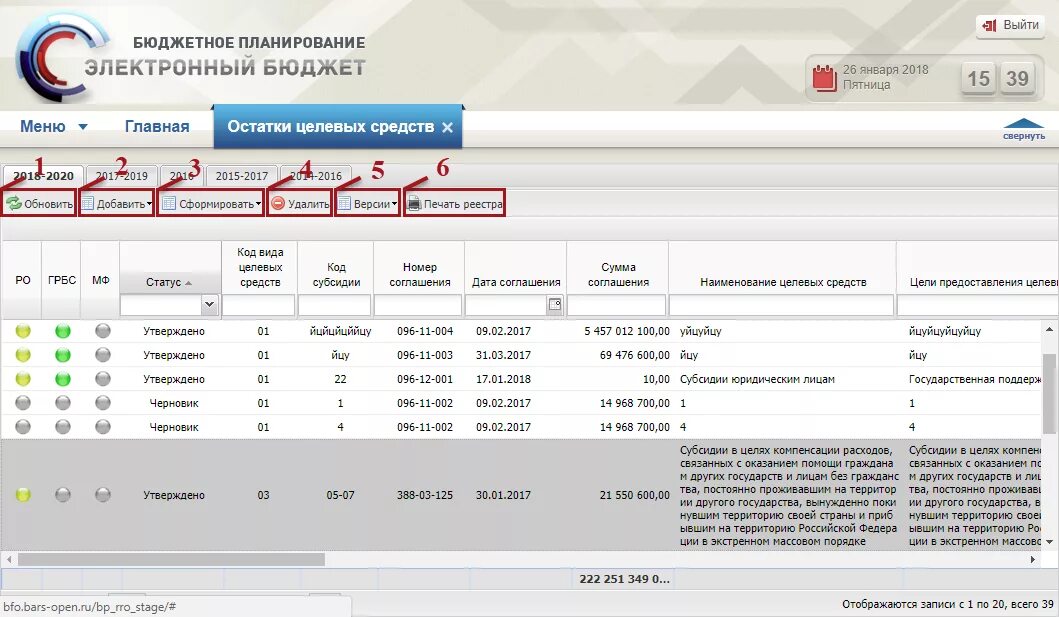This screenshot has width=1059, height=617.
Task: Click ГРБС green indicator for row 096-11-003
Action: tap(63, 354)
